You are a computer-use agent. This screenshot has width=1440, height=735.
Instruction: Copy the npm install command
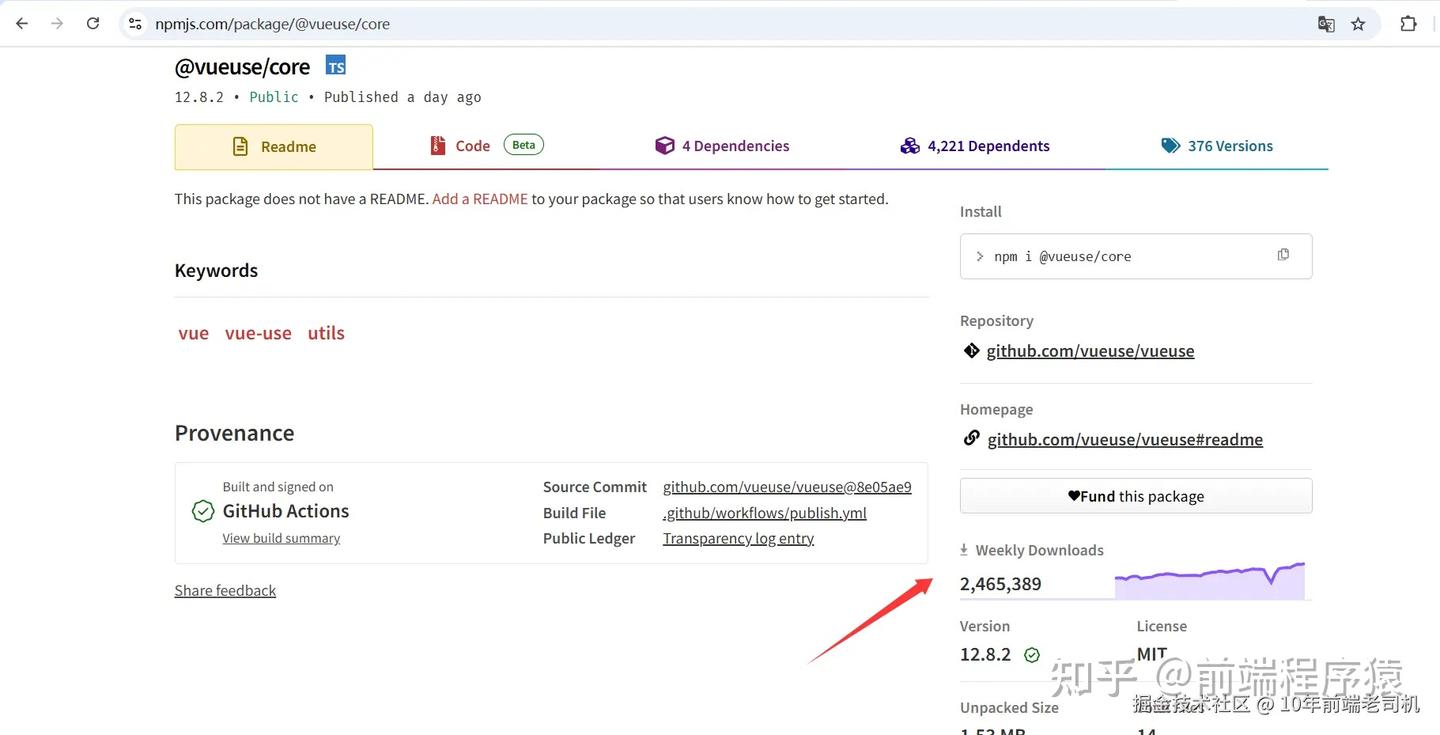pos(1283,255)
